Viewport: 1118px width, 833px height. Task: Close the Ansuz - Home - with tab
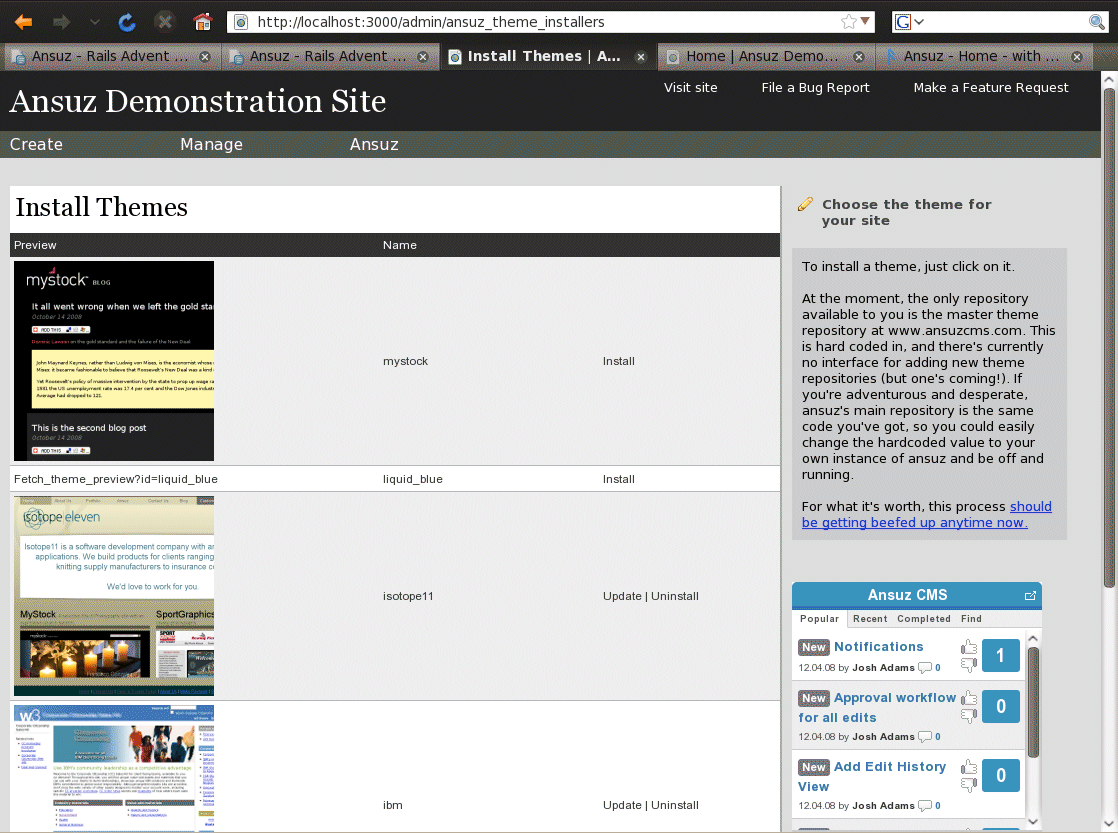click(x=1077, y=57)
